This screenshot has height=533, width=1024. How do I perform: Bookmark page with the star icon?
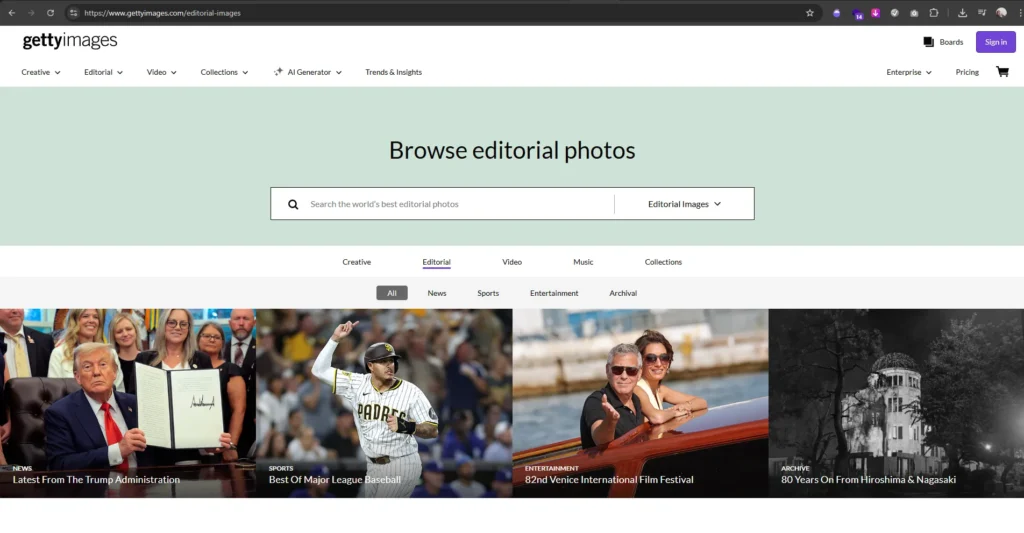pos(809,13)
